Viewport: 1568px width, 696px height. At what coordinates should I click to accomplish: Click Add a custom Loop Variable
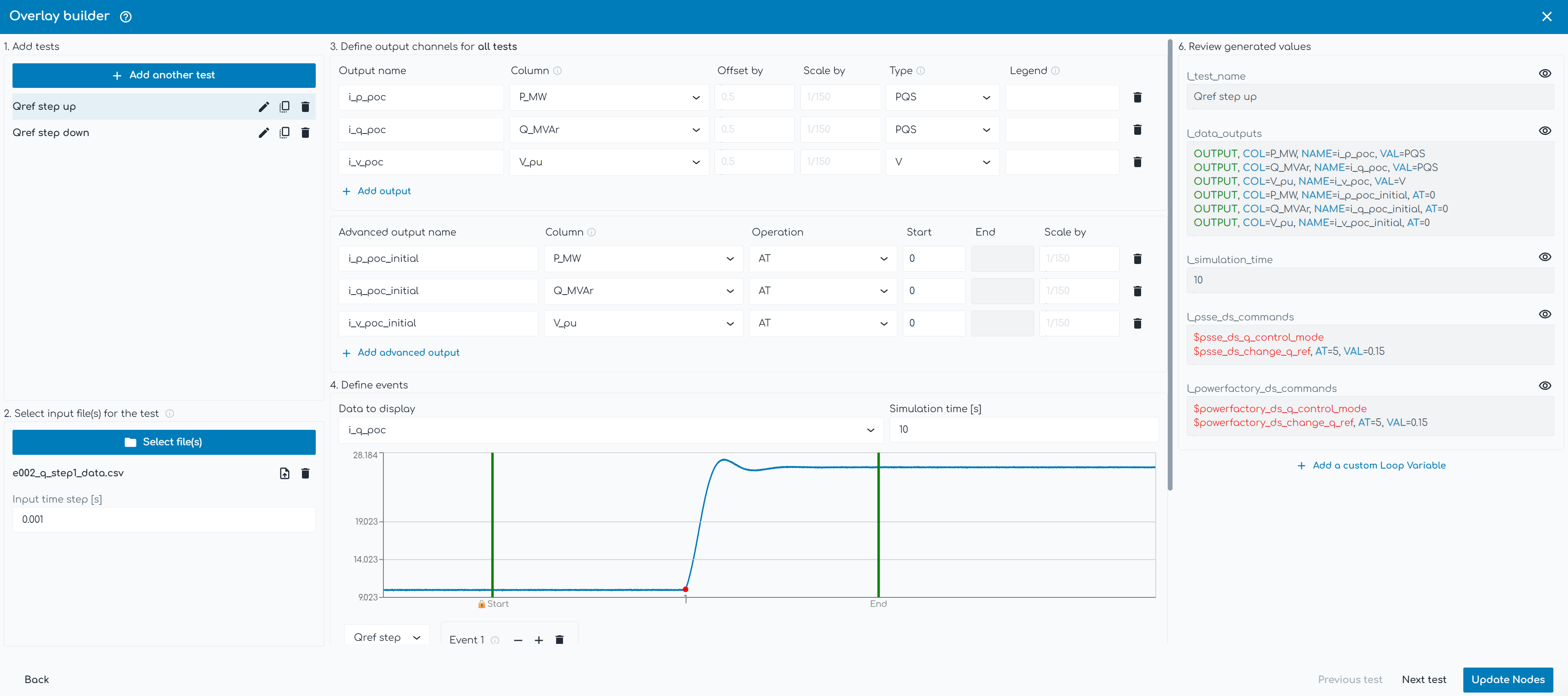click(x=1372, y=466)
